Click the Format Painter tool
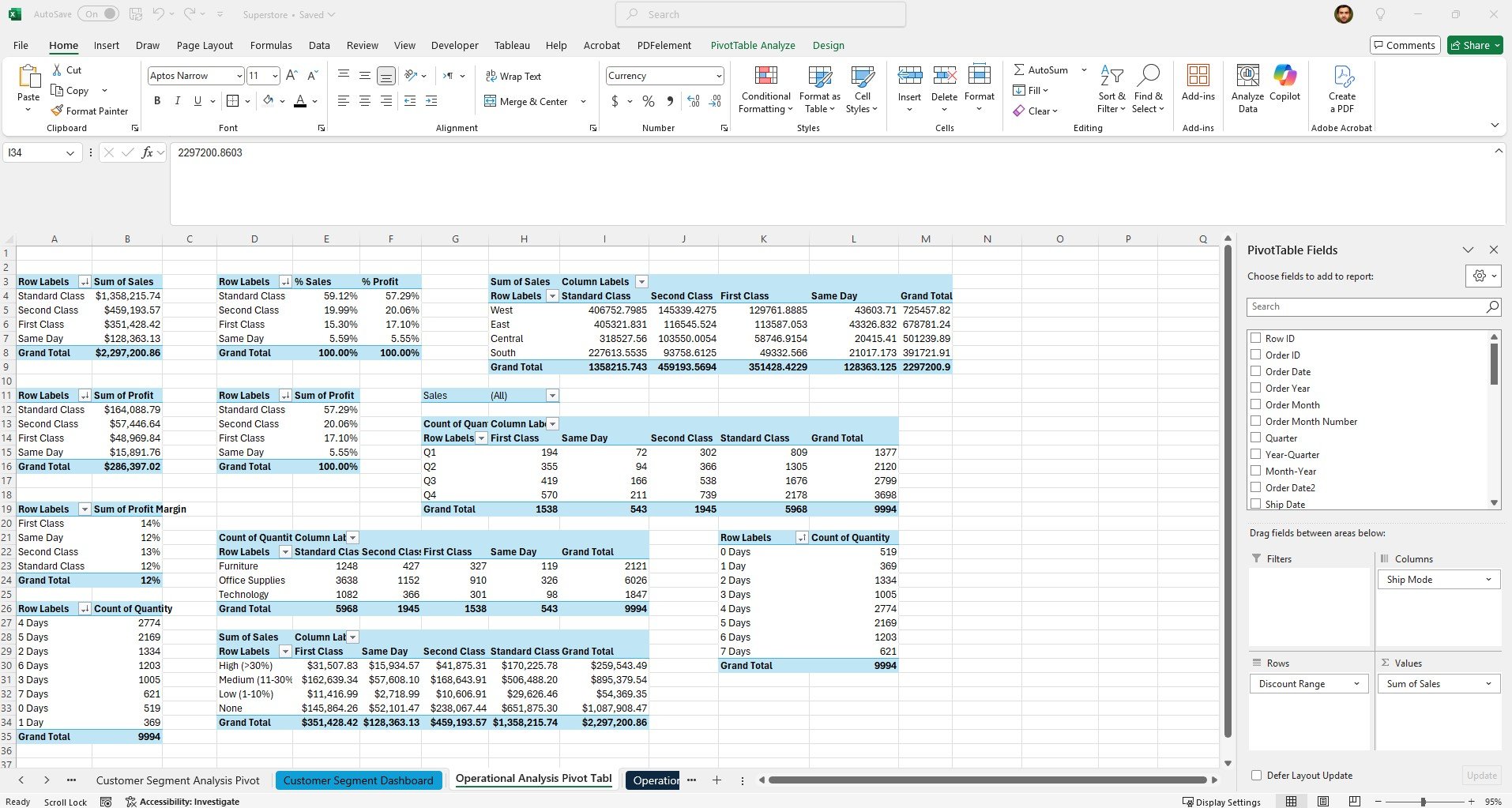The image size is (1512, 808). tap(89, 111)
